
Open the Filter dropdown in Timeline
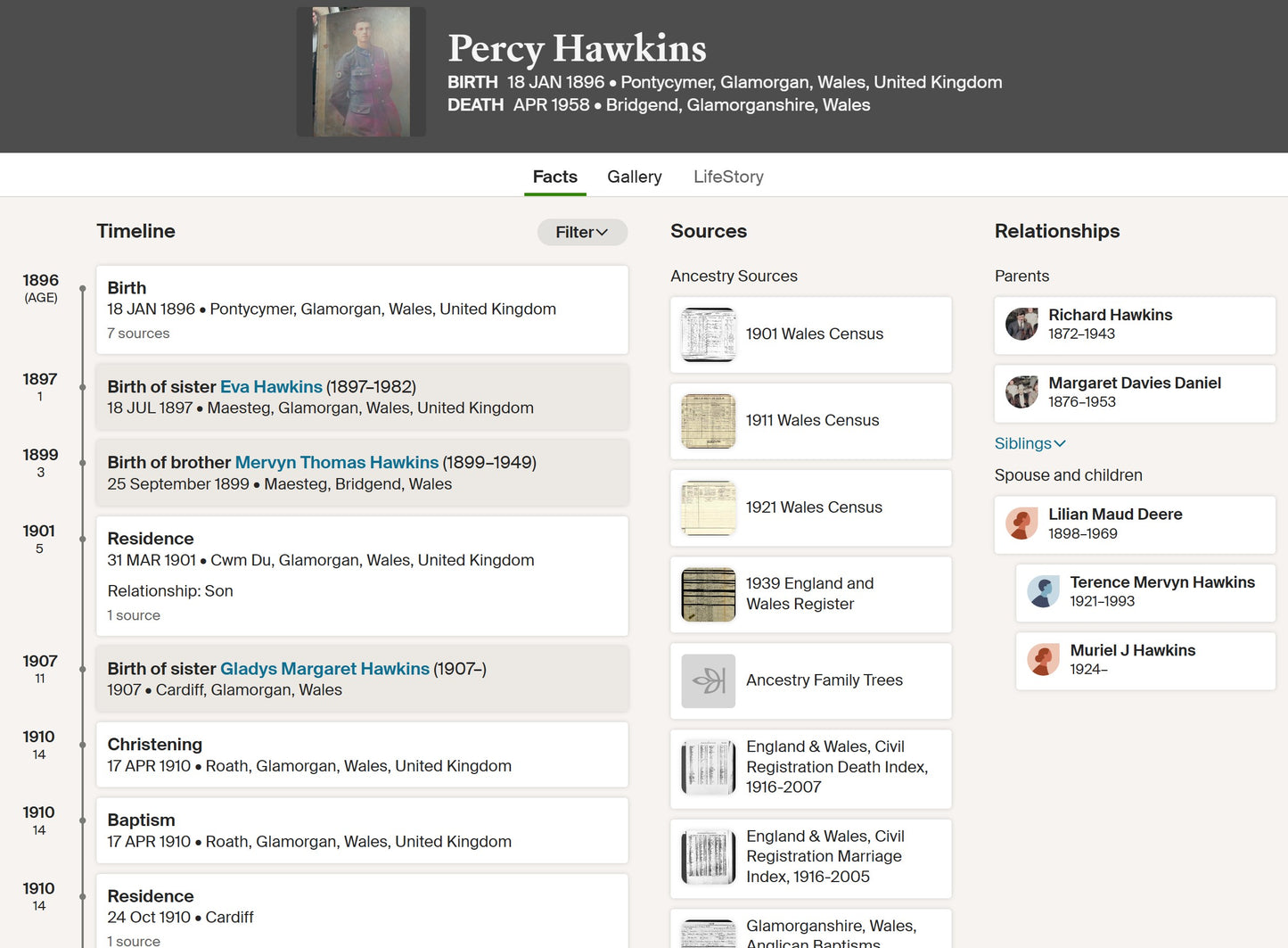click(582, 232)
